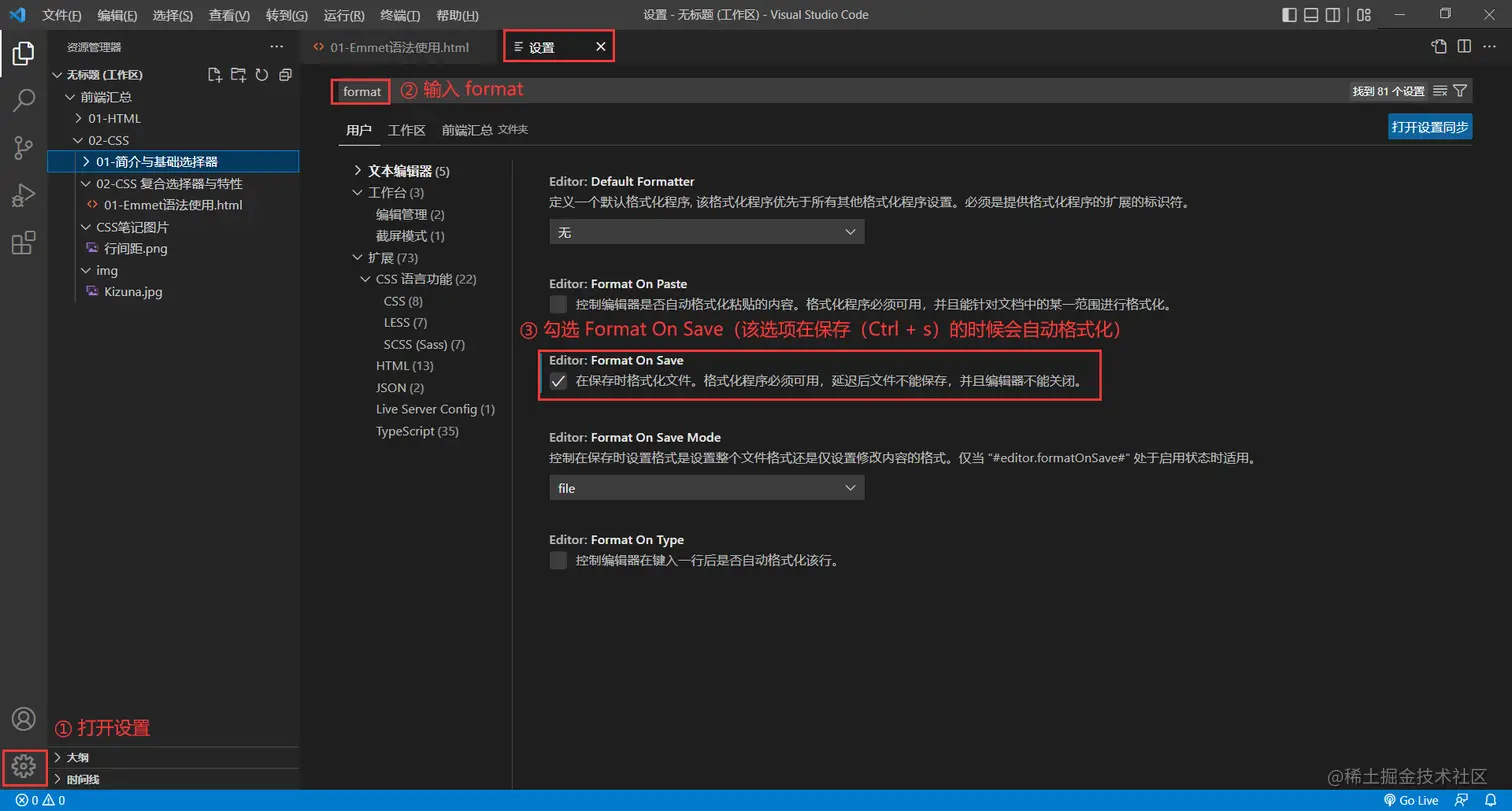
Task: Open the 帮助(H) menu
Action: click(x=457, y=15)
